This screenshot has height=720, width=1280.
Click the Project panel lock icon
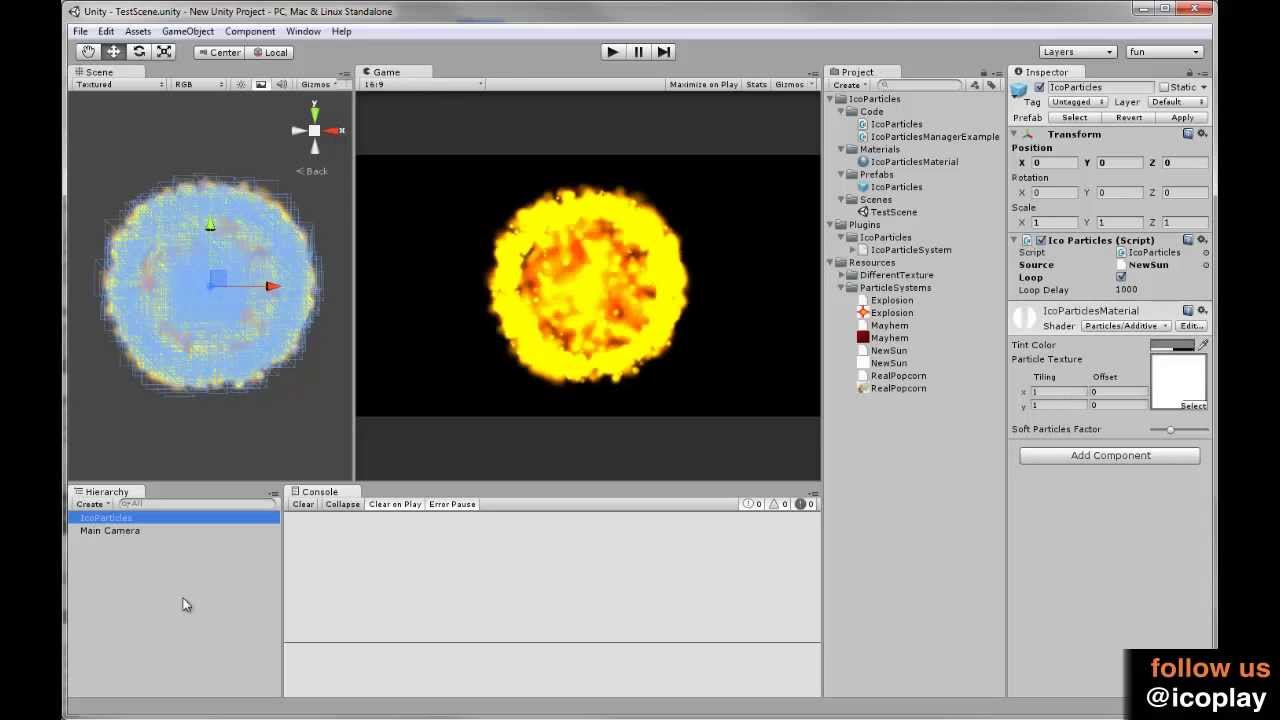click(984, 72)
